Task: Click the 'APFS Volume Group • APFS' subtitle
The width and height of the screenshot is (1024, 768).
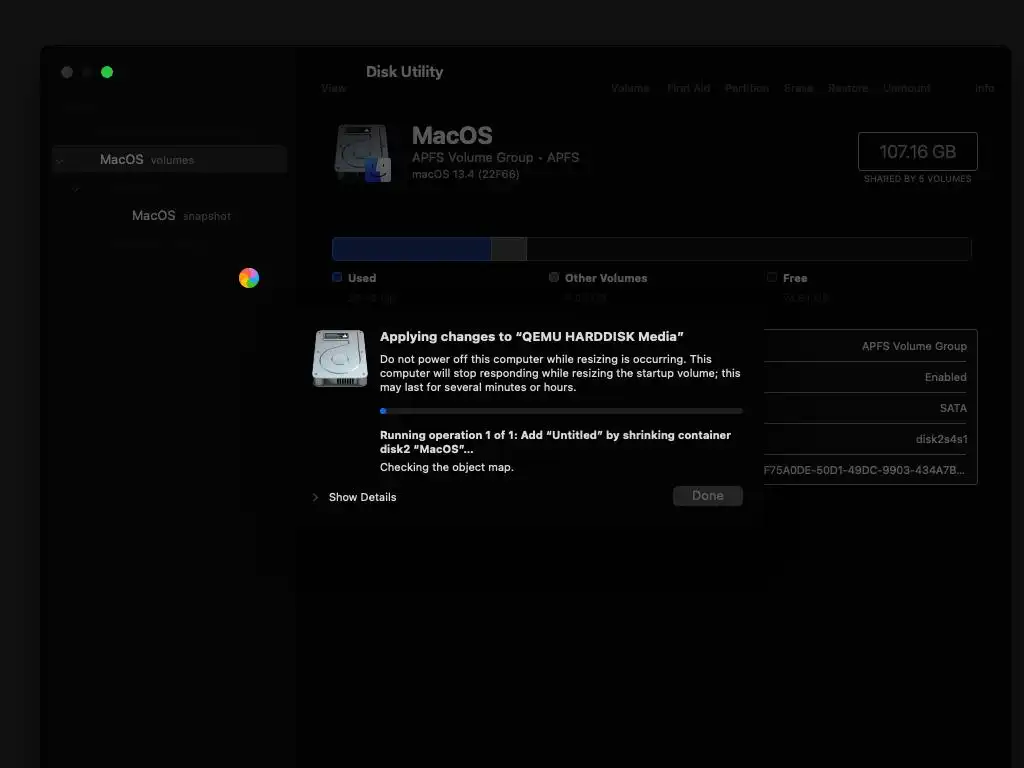Action: pyautogui.click(x=495, y=157)
